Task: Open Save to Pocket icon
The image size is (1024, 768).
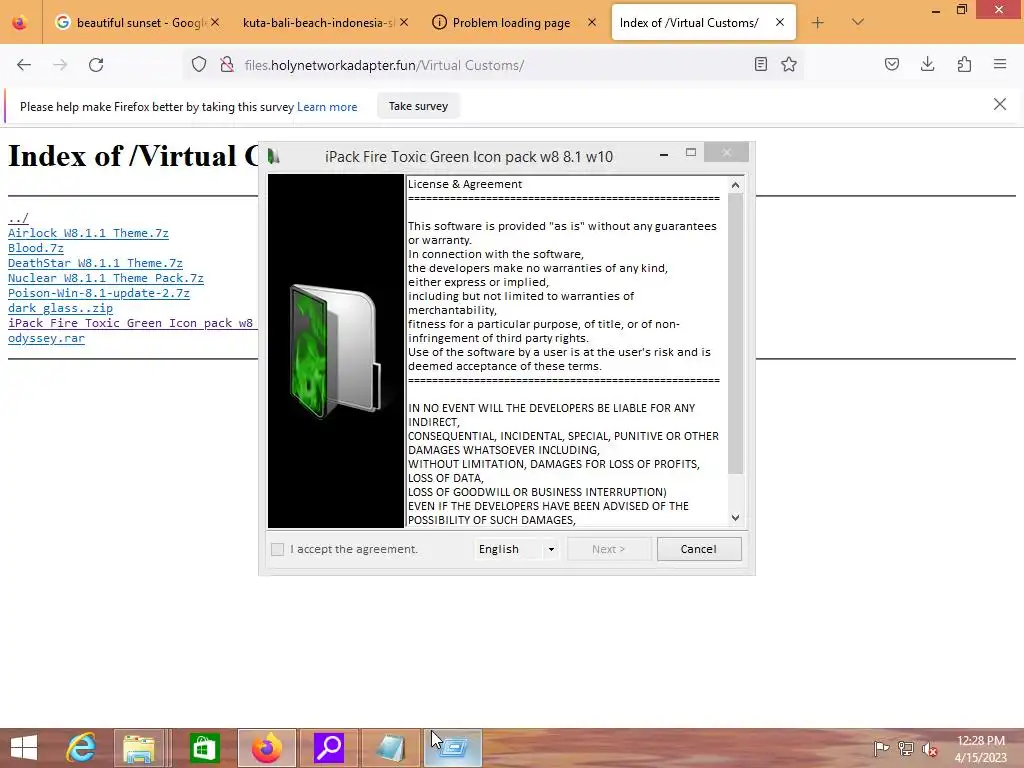Action: [892, 65]
